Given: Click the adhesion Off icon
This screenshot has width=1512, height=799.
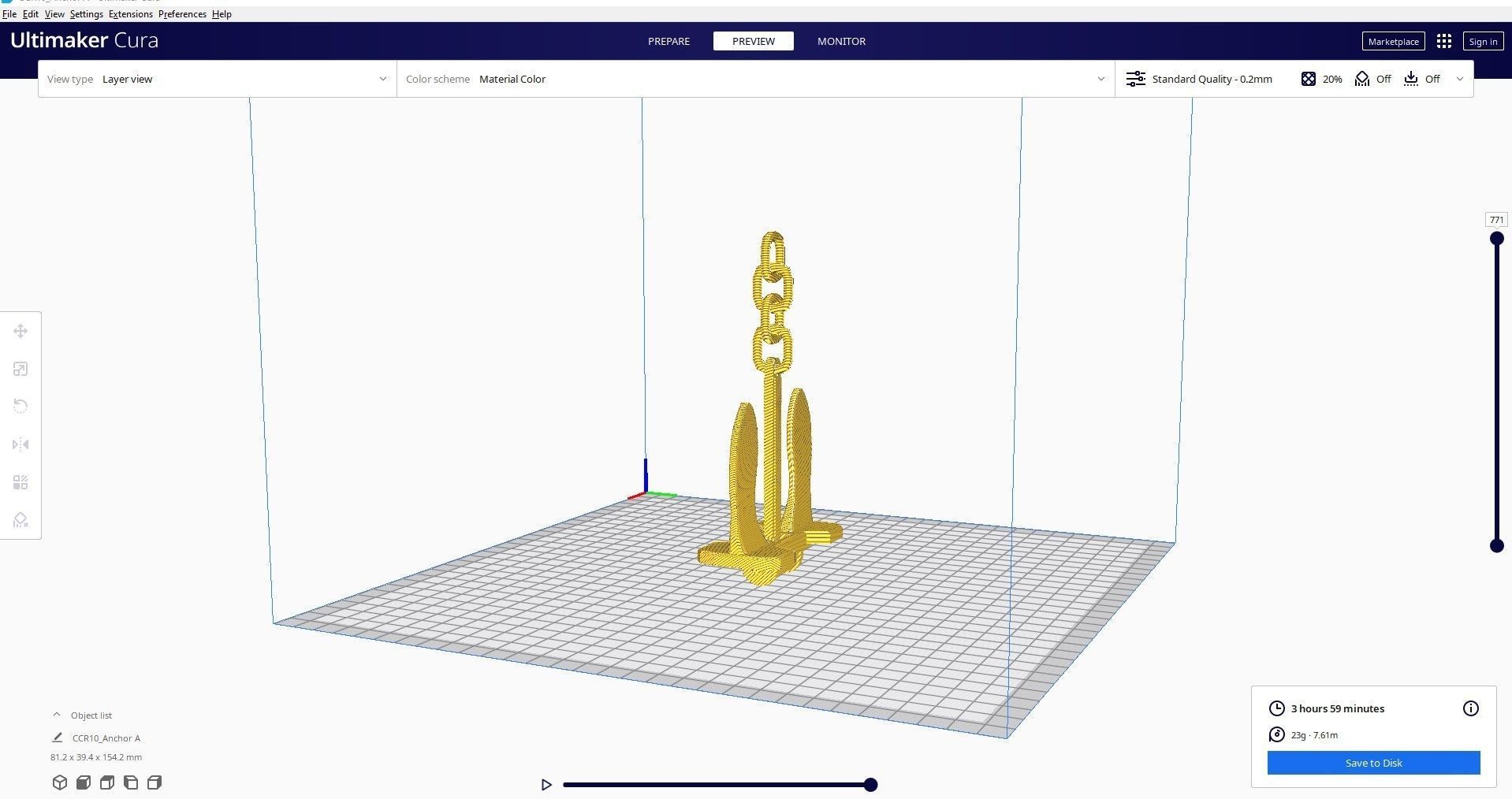Looking at the screenshot, I should pos(1411,79).
